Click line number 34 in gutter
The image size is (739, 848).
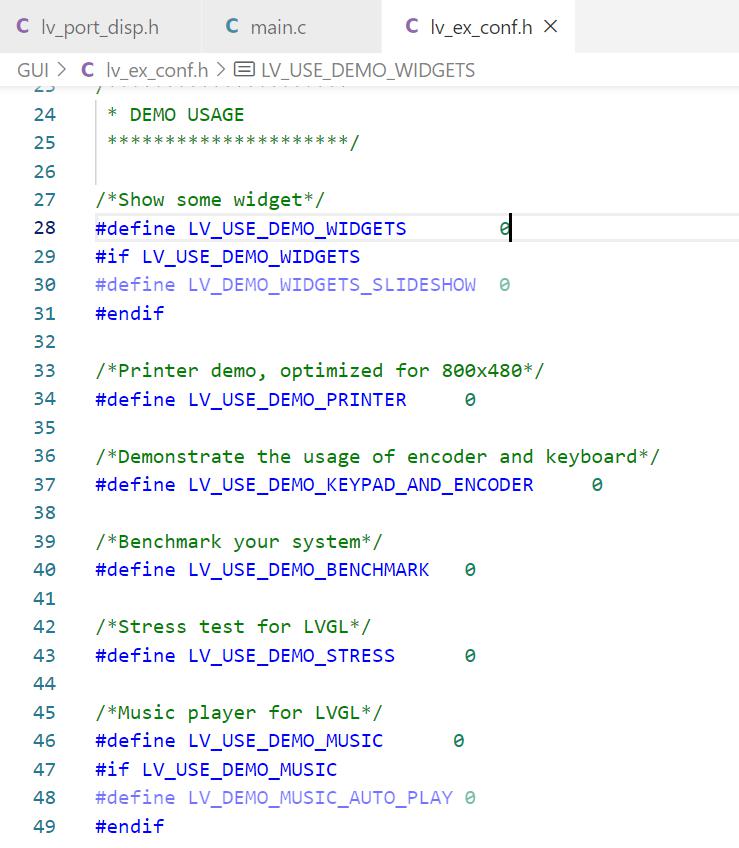tap(44, 399)
